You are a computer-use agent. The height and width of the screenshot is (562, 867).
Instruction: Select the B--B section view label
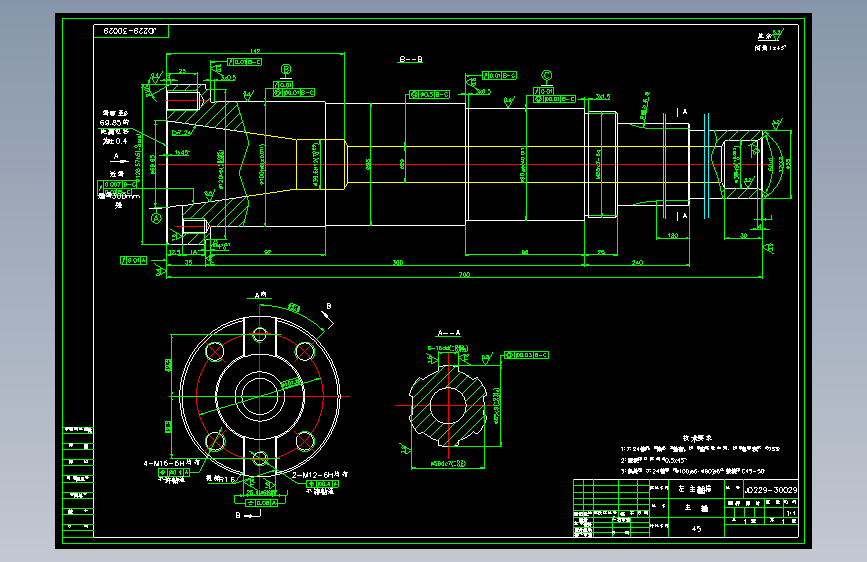click(x=411, y=59)
